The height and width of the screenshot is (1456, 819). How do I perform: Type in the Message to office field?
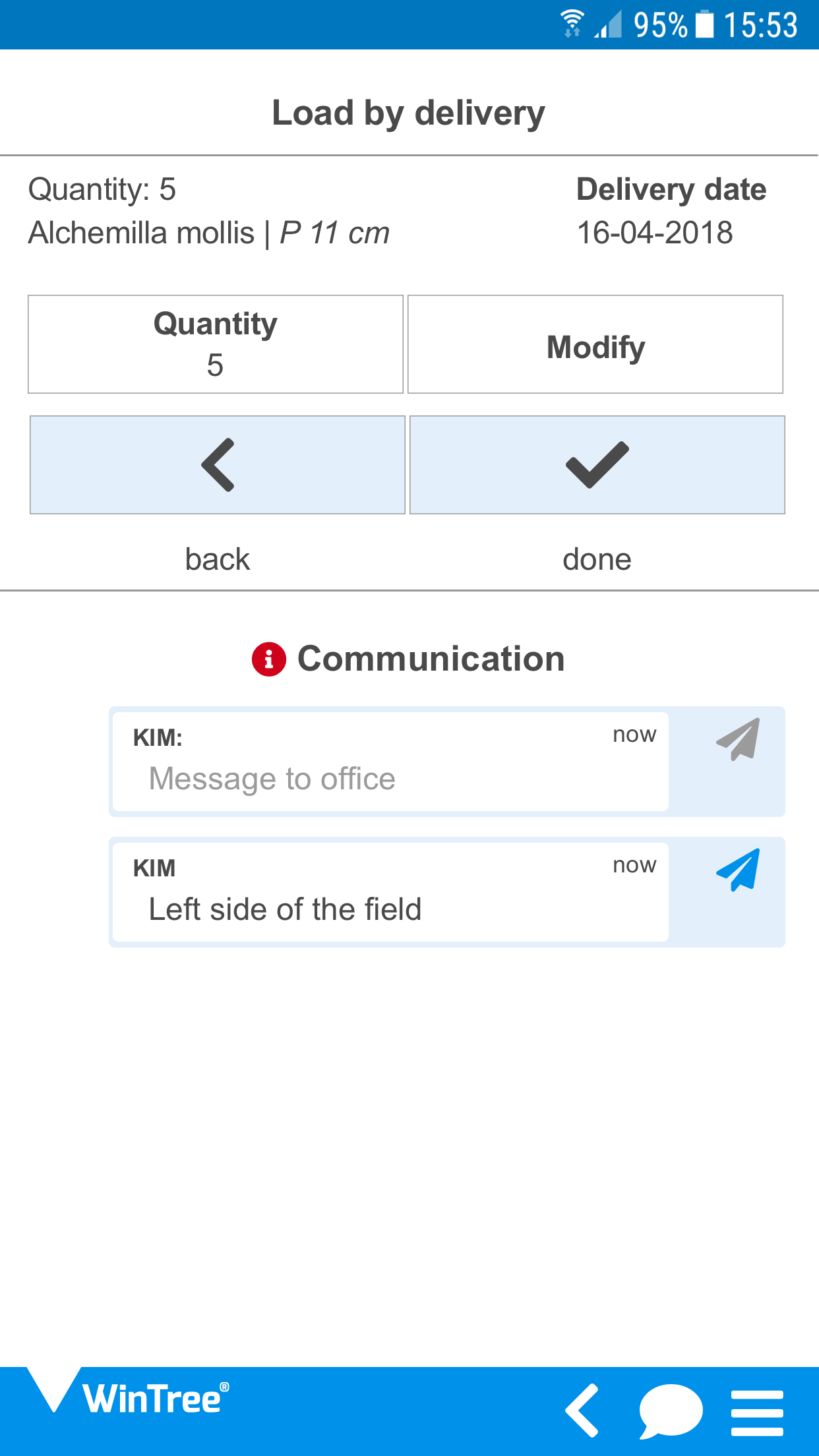tap(389, 779)
